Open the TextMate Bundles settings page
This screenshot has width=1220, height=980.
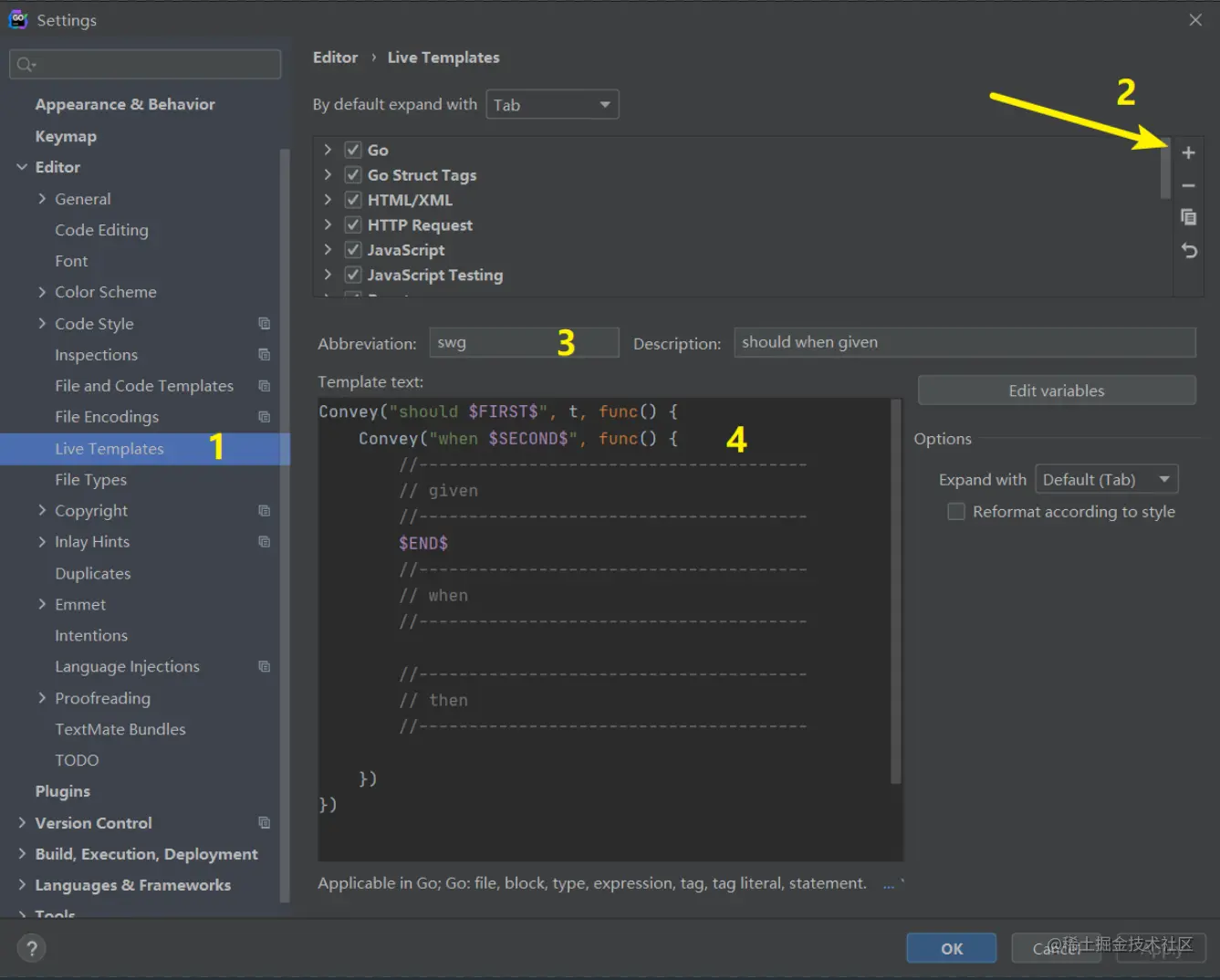coord(120,729)
